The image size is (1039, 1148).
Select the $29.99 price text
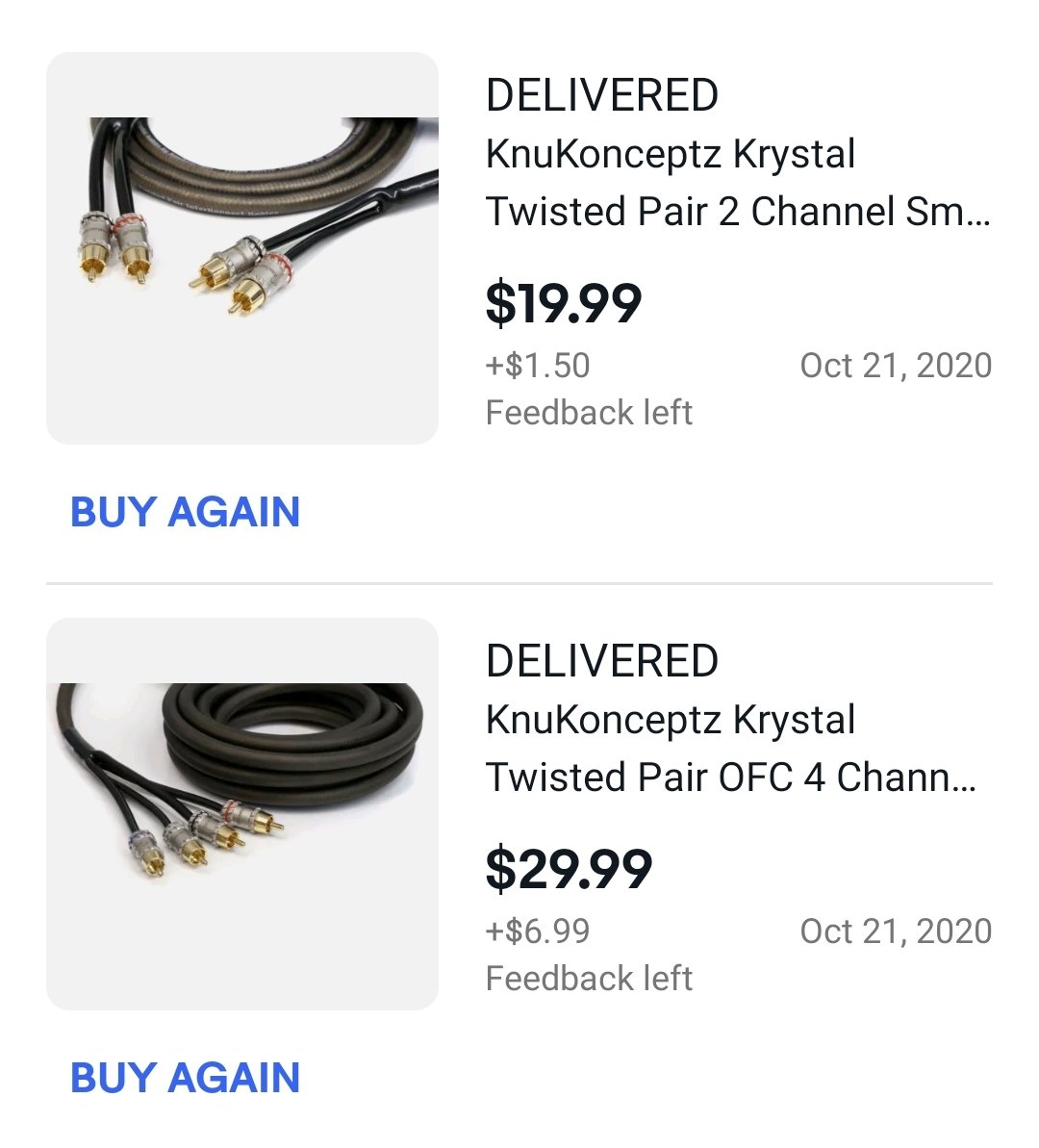click(569, 868)
